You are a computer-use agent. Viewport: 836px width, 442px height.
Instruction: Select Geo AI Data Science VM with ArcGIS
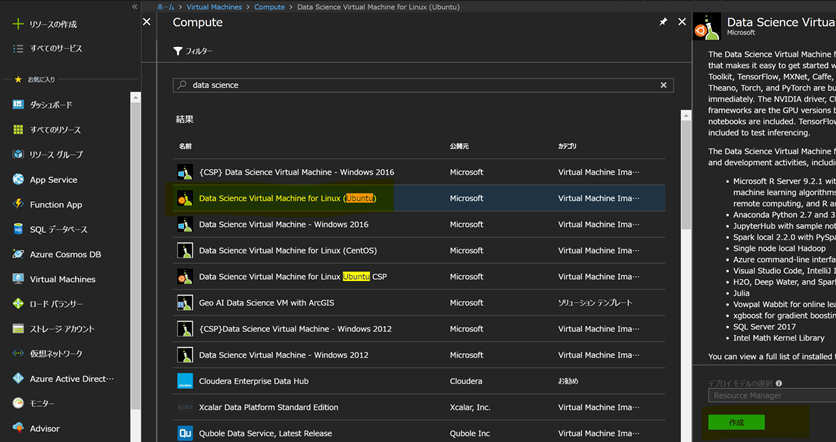tap(419, 303)
